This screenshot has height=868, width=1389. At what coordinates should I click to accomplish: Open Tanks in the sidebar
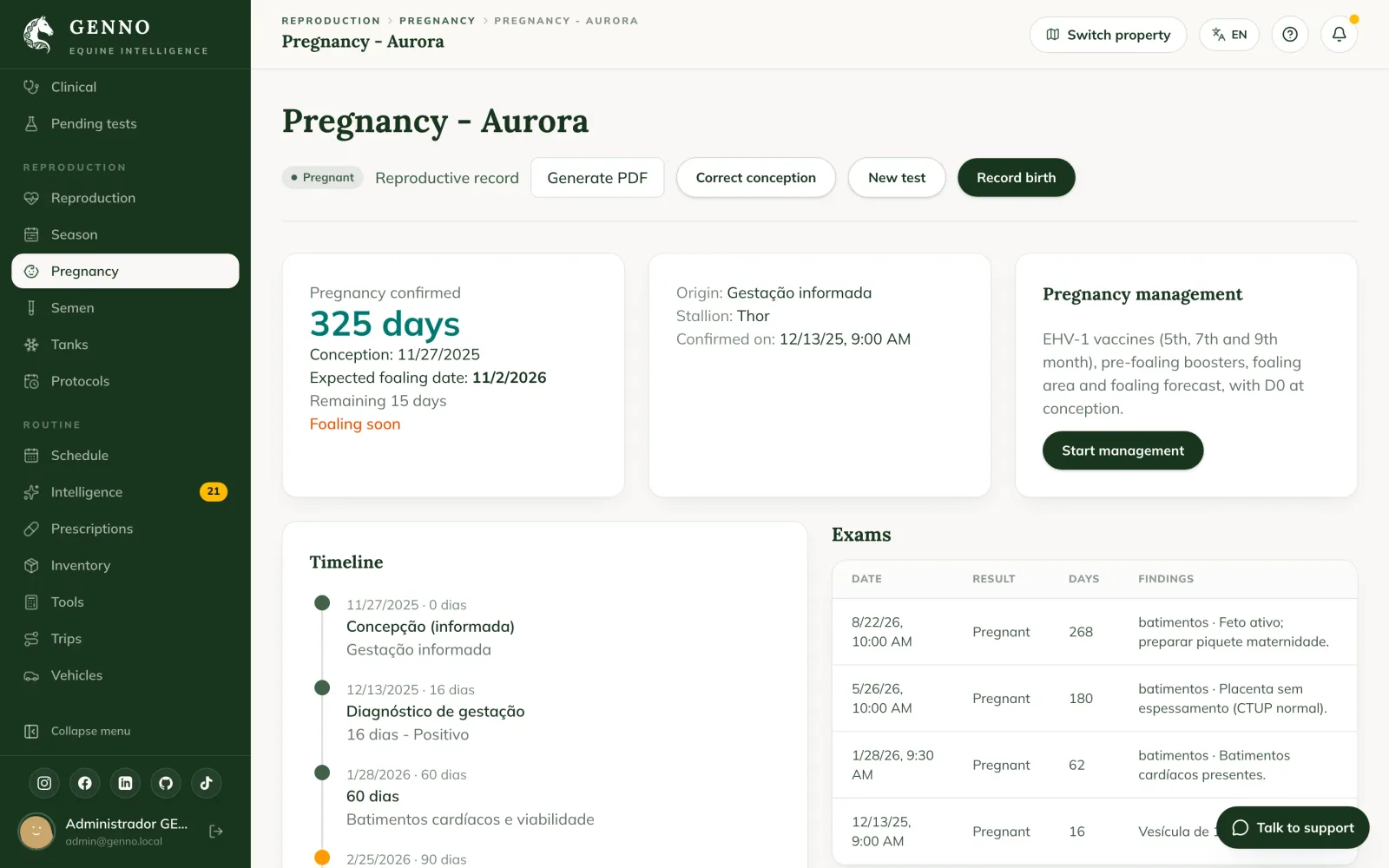click(x=125, y=345)
